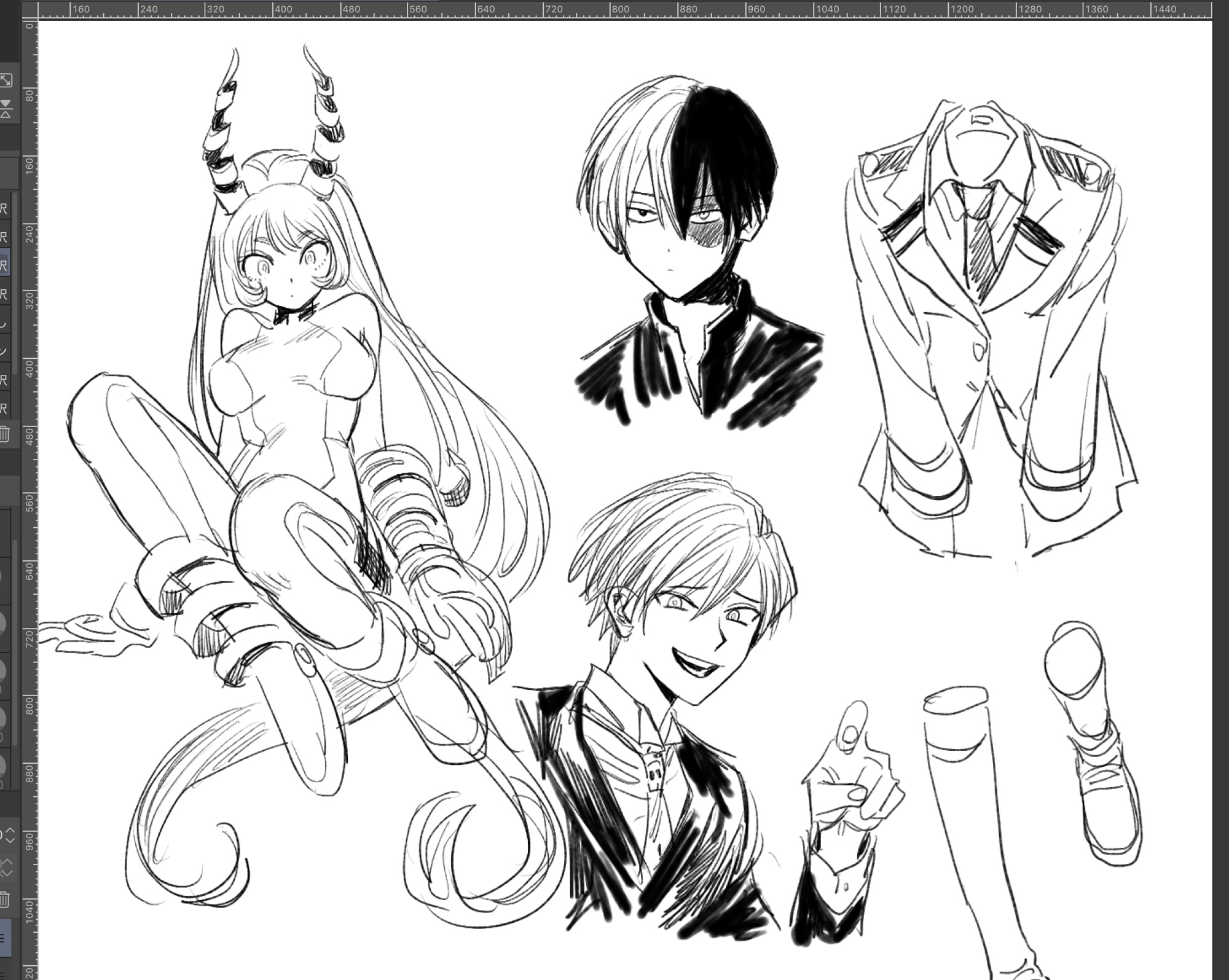
Task: Increase value with the upper stepper's up arrow
Action: (10, 831)
